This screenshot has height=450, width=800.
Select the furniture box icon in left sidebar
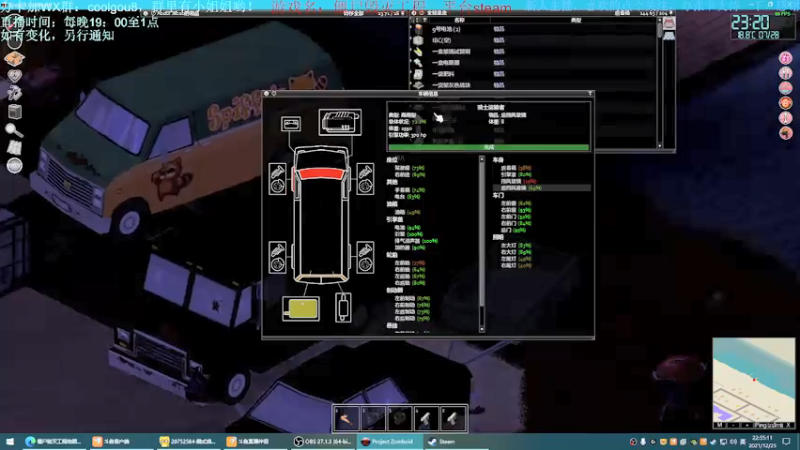(x=15, y=112)
